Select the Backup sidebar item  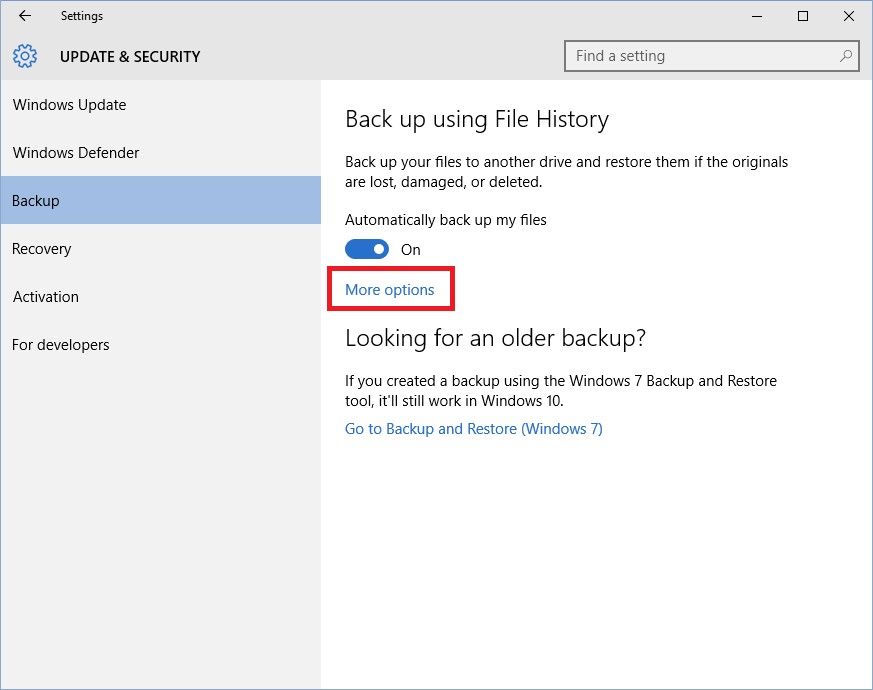pyautogui.click(x=160, y=200)
